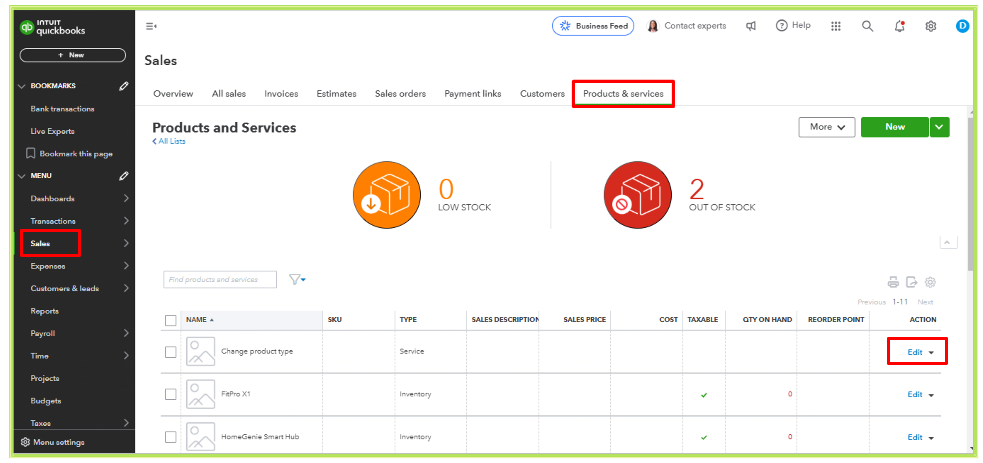
Task: Collapse the MENU section
Action: coord(22,176)
